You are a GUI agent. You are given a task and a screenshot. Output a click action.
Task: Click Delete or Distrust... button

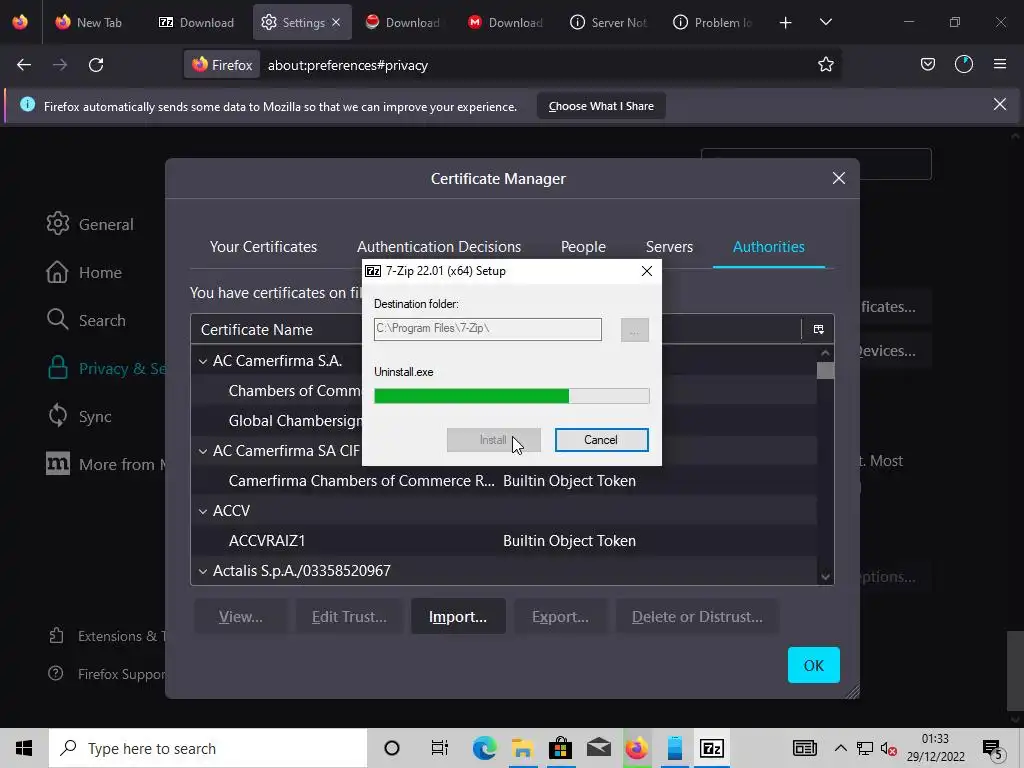coord(697,616)
